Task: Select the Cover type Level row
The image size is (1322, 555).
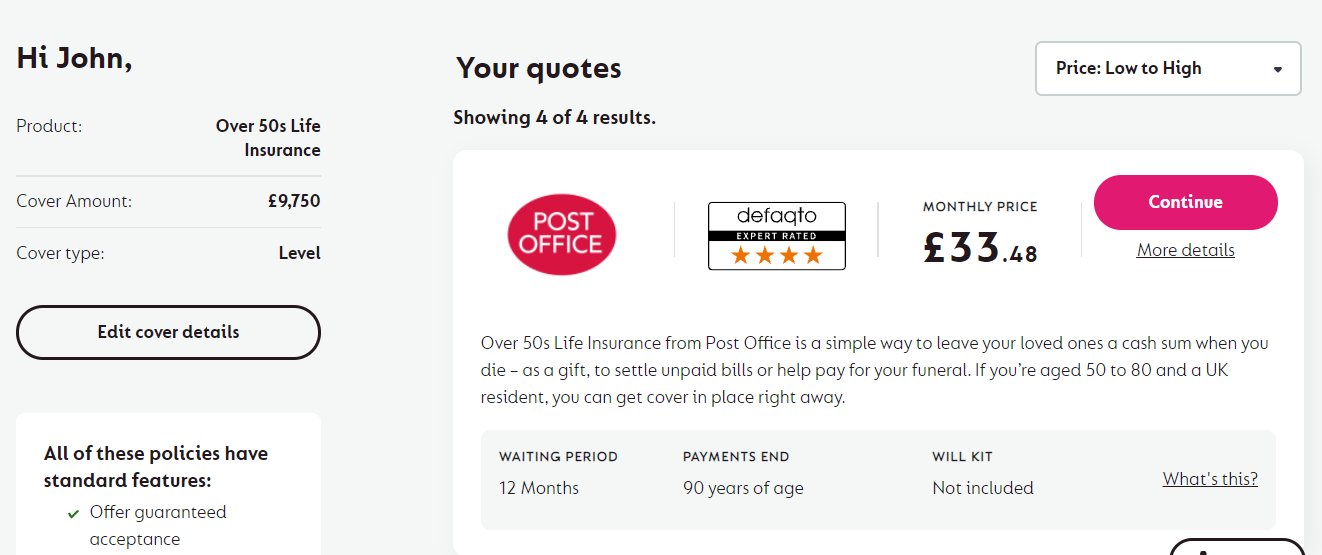Action: click(168, 253)
